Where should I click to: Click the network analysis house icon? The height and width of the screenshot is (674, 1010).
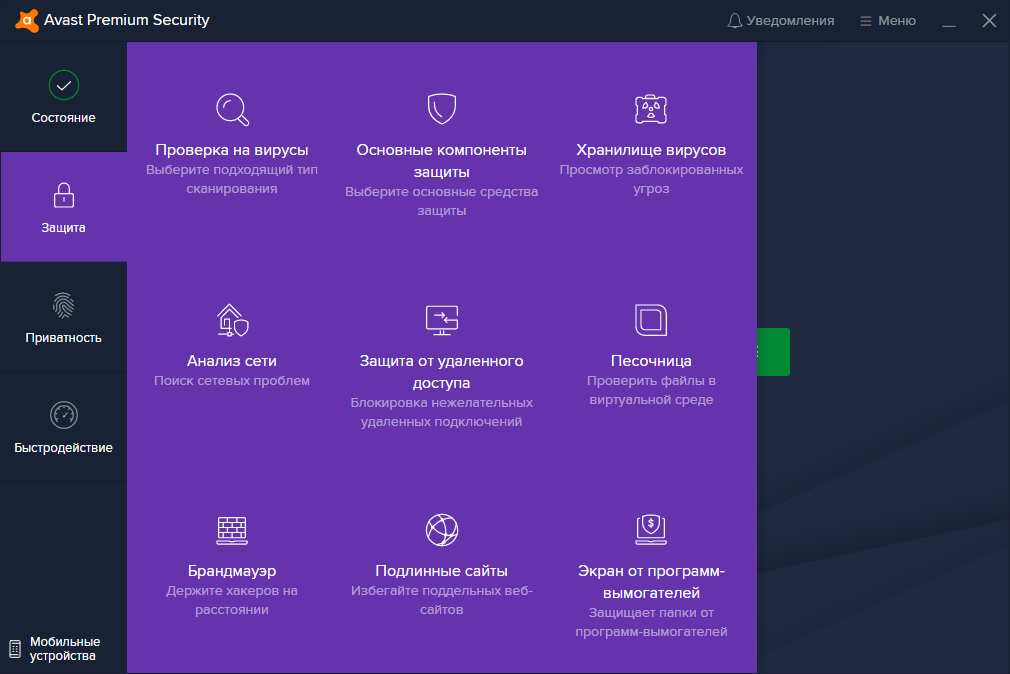[232, 320]
